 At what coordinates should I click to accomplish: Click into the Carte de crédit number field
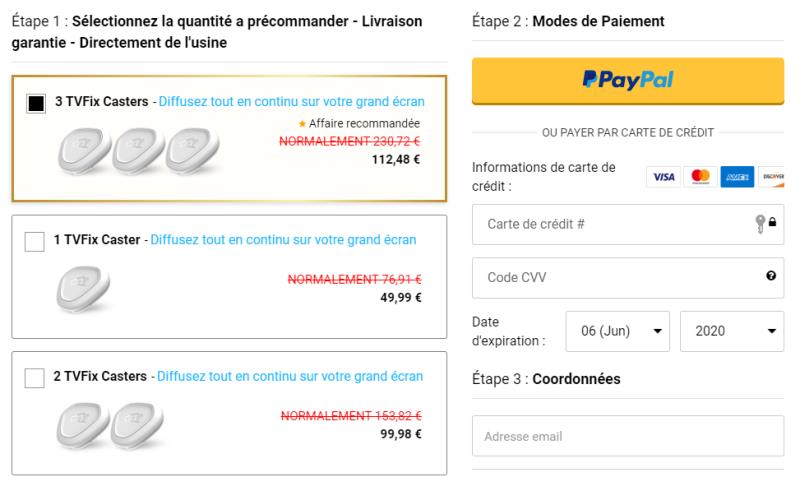pyautogui.click(x=610, y=225)
